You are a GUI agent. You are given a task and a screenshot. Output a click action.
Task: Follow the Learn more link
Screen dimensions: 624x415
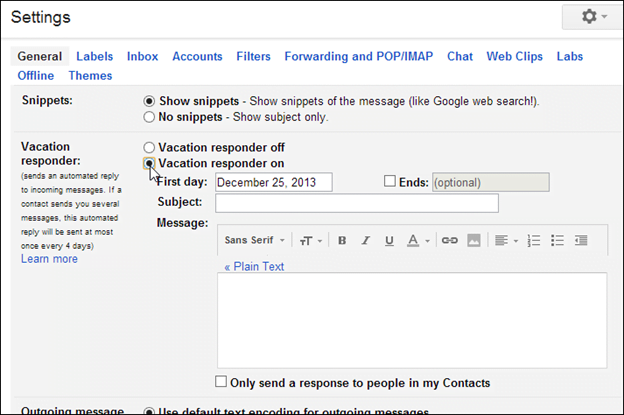[x=49, y=259]
